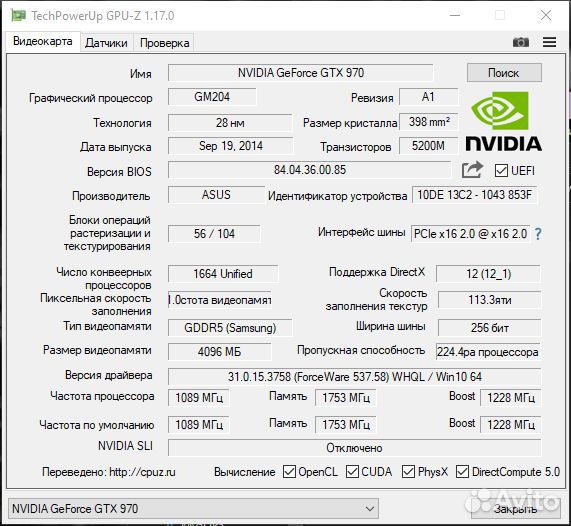The image size is (571, 526).
Task: Toggle the CUDA checkbox
Action: [352, 471]
